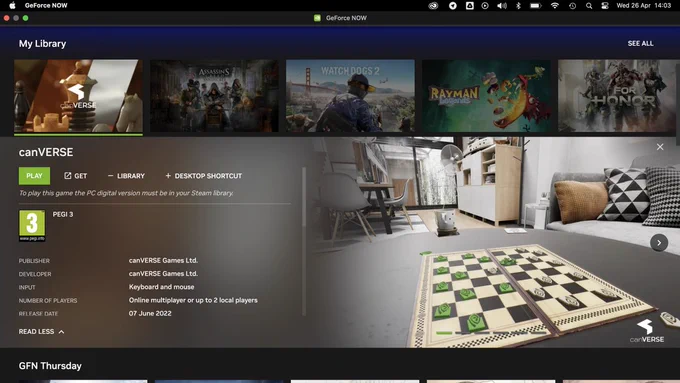Click the details panel scrollbar
This screenshot has width=680, height=383.
coord(304,196)
